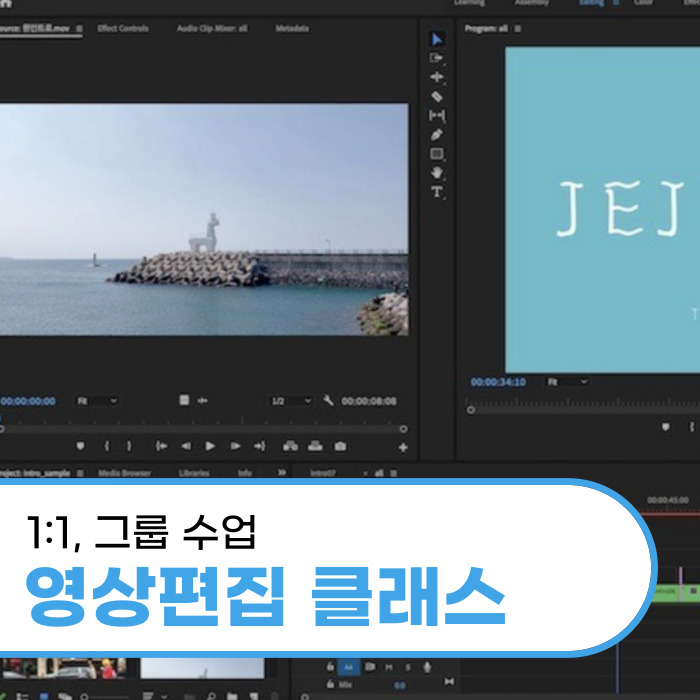Click Program timecode 00:00:34:10
Viewport: 700px width, 700px height.
(498, 382)
